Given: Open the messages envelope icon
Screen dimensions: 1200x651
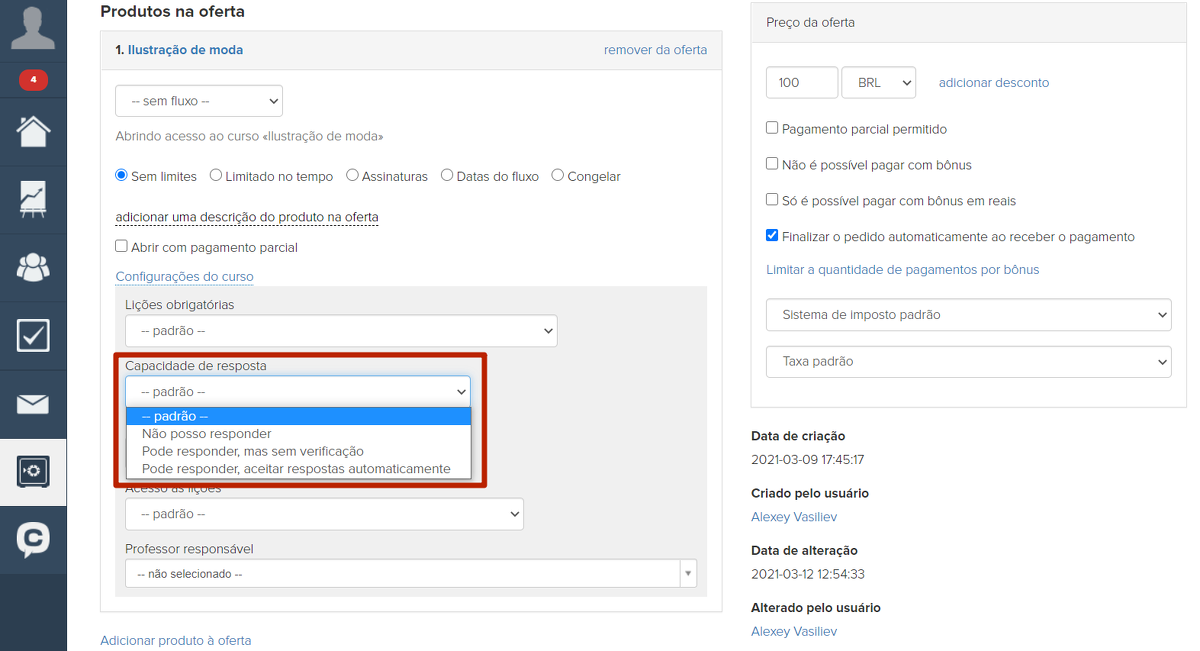Looking at the screenshot, I should click(33, 404).
